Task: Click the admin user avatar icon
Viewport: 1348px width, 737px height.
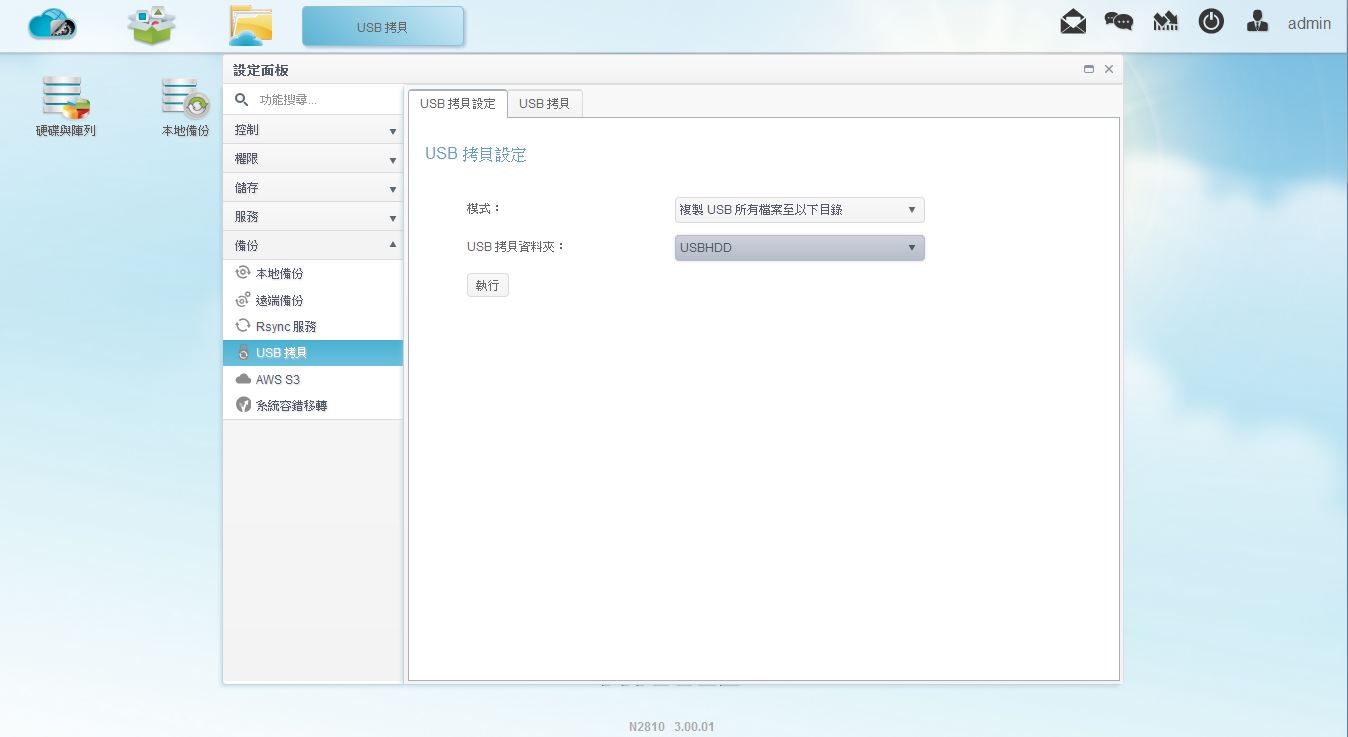Action: [x=1258, y=22]
